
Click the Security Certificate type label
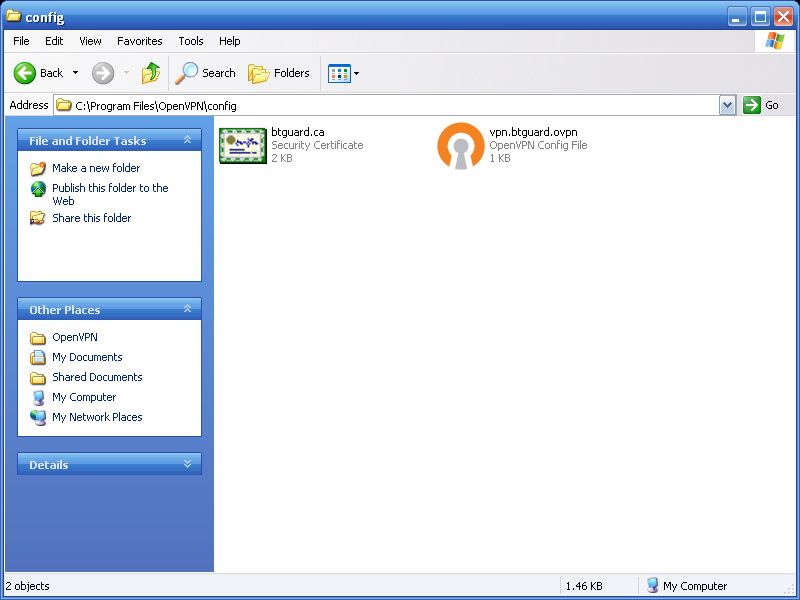pyautogui.click(x=317, y=145)
